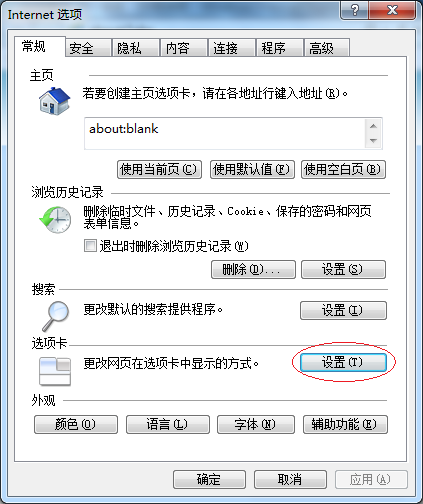Select the 高级 tab
The height and width of the screenshot is (504, 423).
point(327,48)
